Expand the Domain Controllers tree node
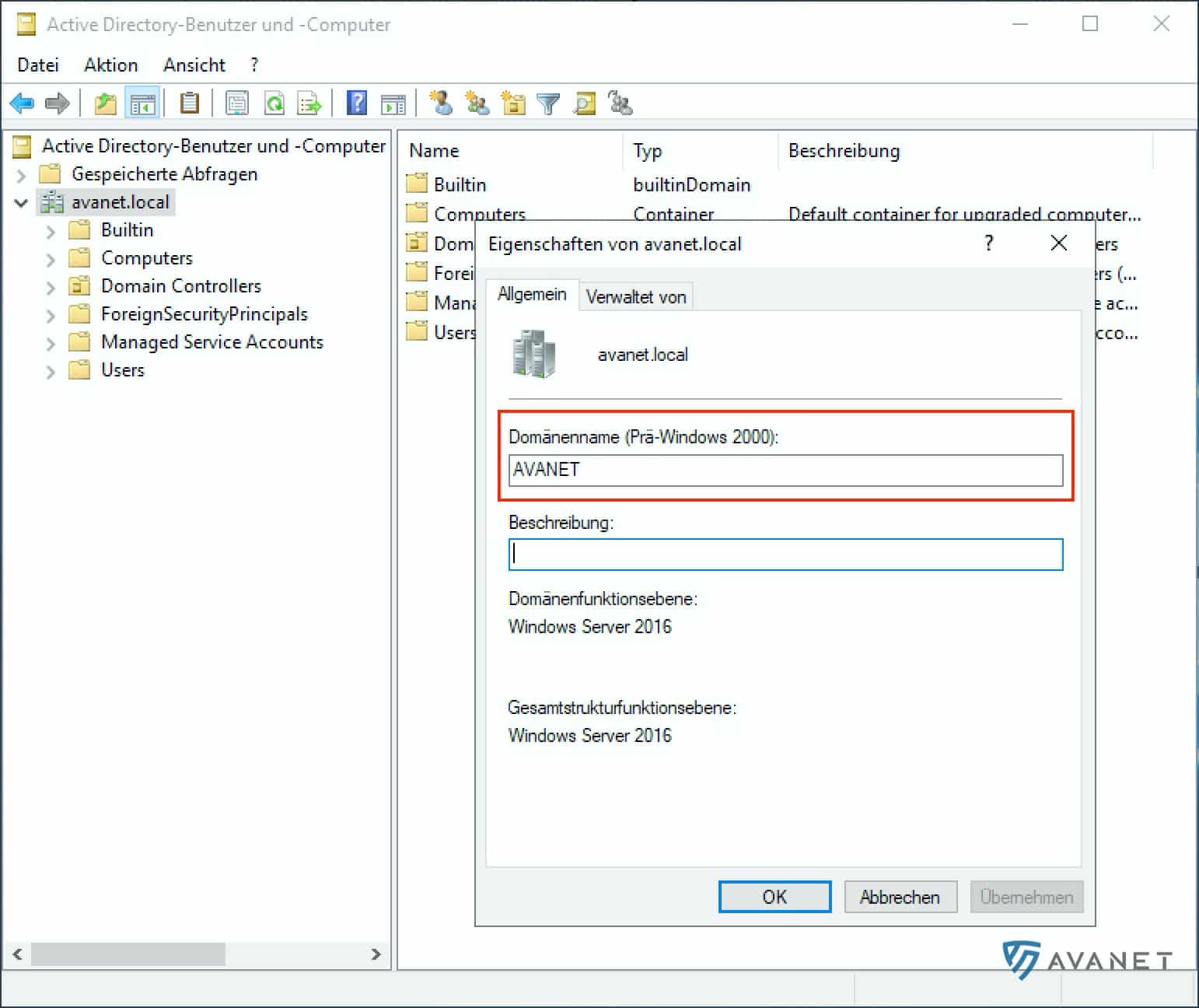This screenshot has width=1199, height=1008. tap(51, 287)
